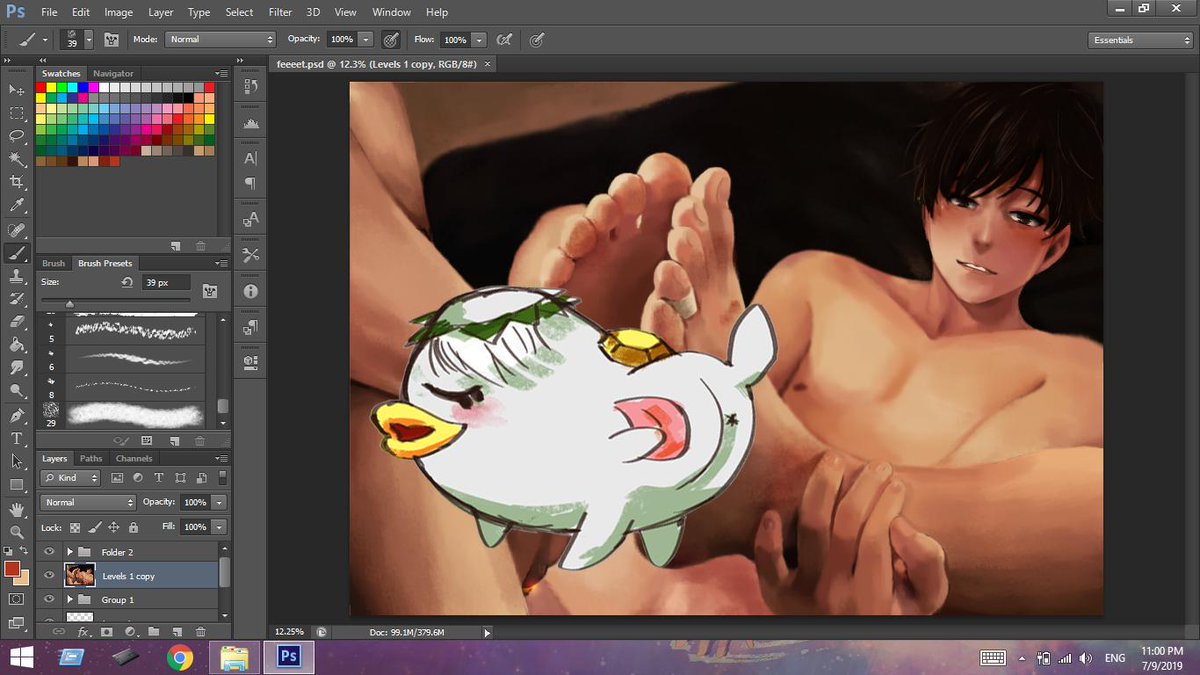Screen dimensions: 1200x675
Task: Select the Zoom tool
Action: (x=16, y=532)
